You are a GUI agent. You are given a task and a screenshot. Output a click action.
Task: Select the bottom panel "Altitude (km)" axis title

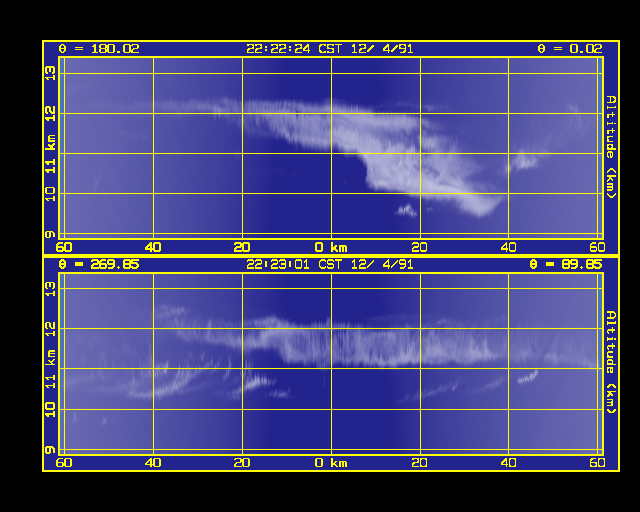click(x=611, y=362)
